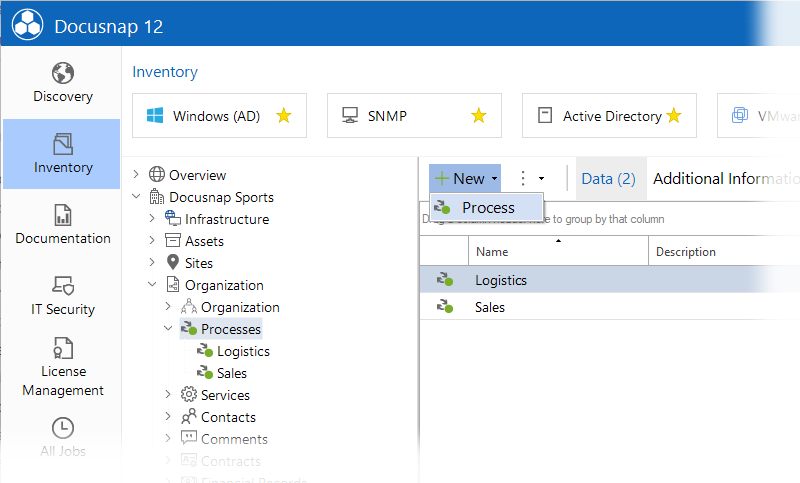Image resolution: width=800 pixels, height=483 pixels.
Task: Click the Comments speech bubble icon
Action: (x=189, y=438)
